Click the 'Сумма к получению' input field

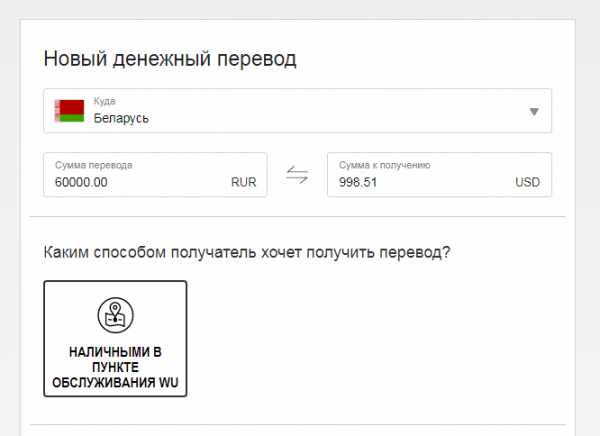coord(439,175)
